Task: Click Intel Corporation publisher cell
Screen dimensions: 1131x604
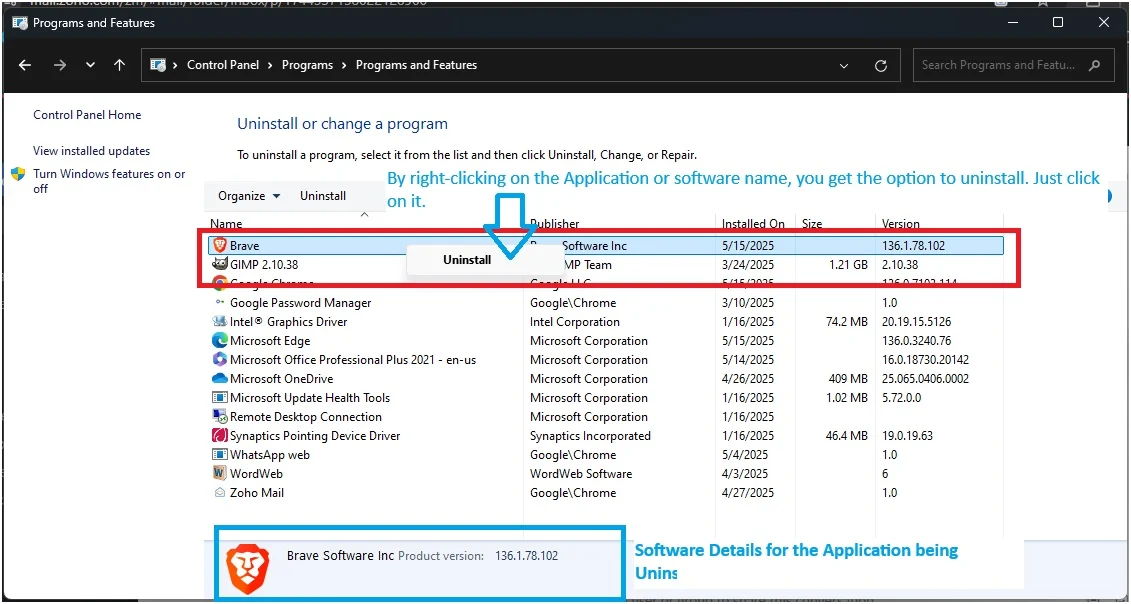Action: tap(575, 322)
